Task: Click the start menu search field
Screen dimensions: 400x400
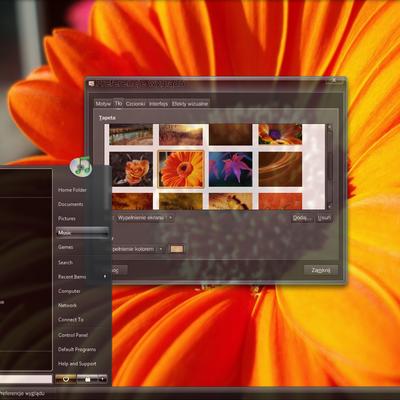Action: (x=26, y=379)
